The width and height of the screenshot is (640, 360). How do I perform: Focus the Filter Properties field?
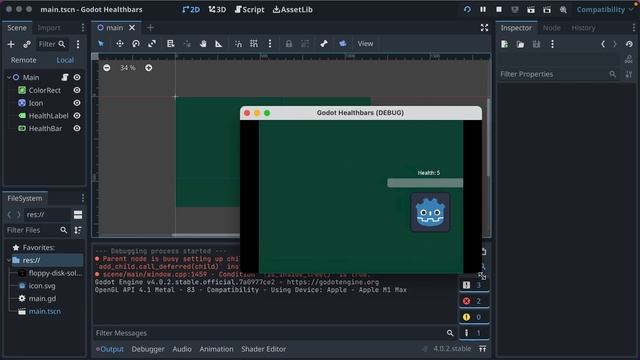[x=558, y=74]
